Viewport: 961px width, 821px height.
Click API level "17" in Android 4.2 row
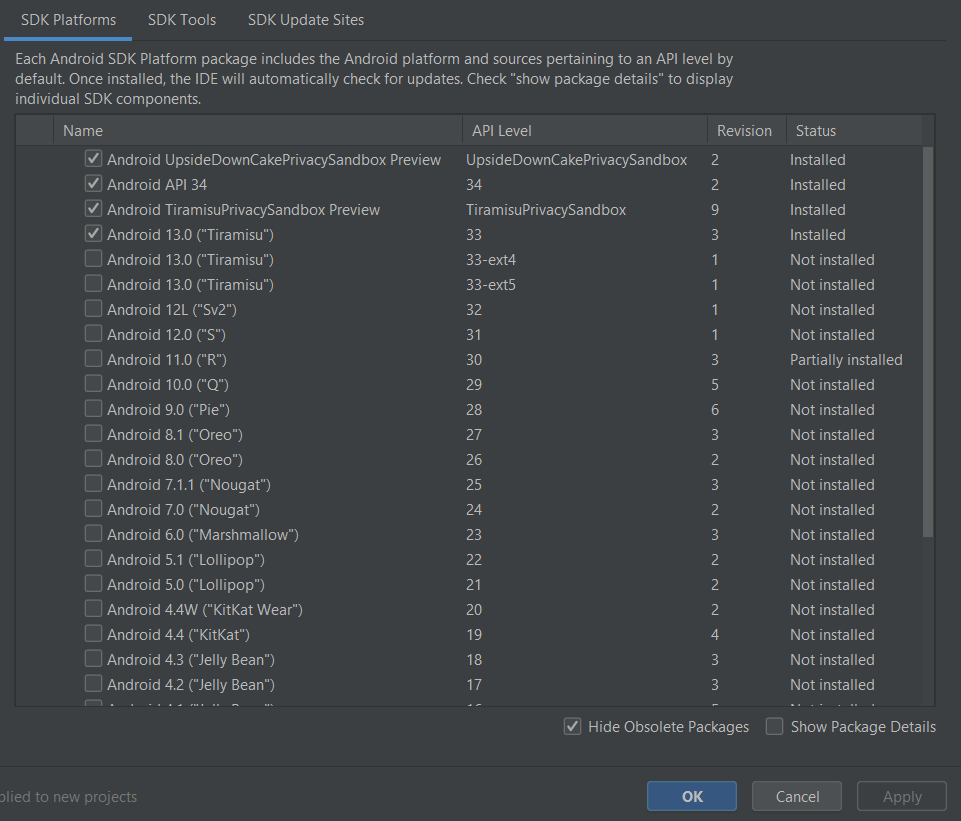474,684
